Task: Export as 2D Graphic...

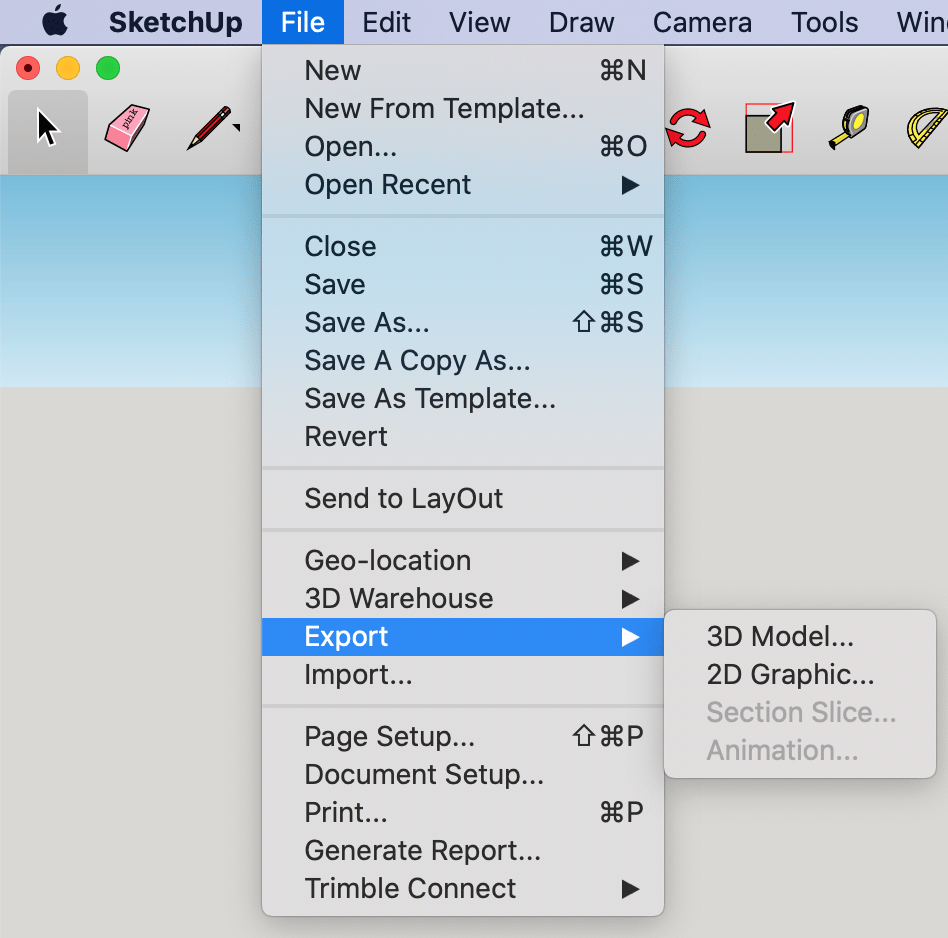Action: (800, 674)
